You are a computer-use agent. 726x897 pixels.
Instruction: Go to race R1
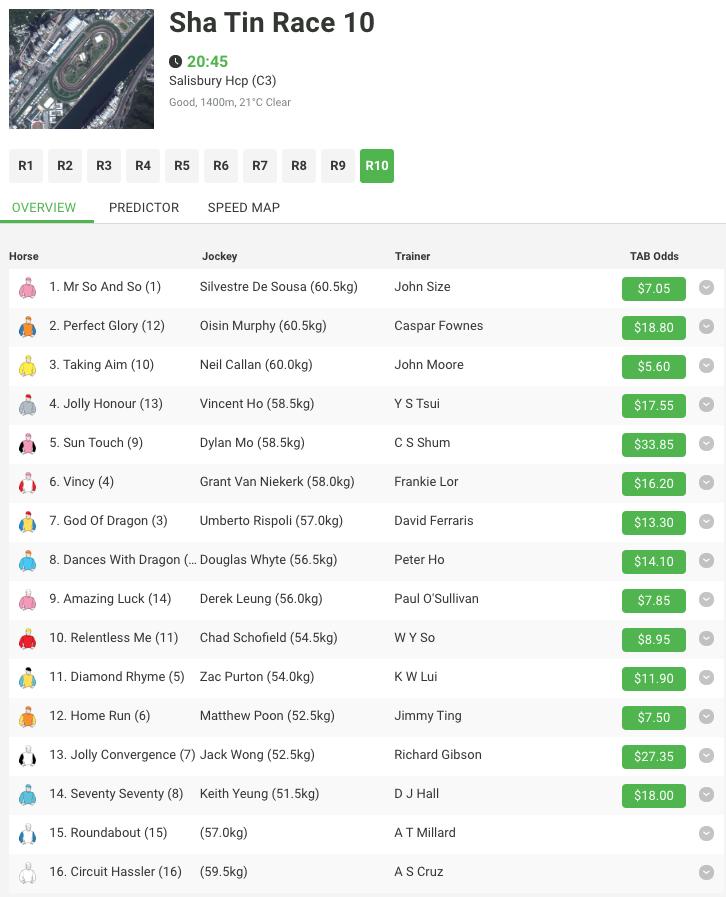pos(26,166)
